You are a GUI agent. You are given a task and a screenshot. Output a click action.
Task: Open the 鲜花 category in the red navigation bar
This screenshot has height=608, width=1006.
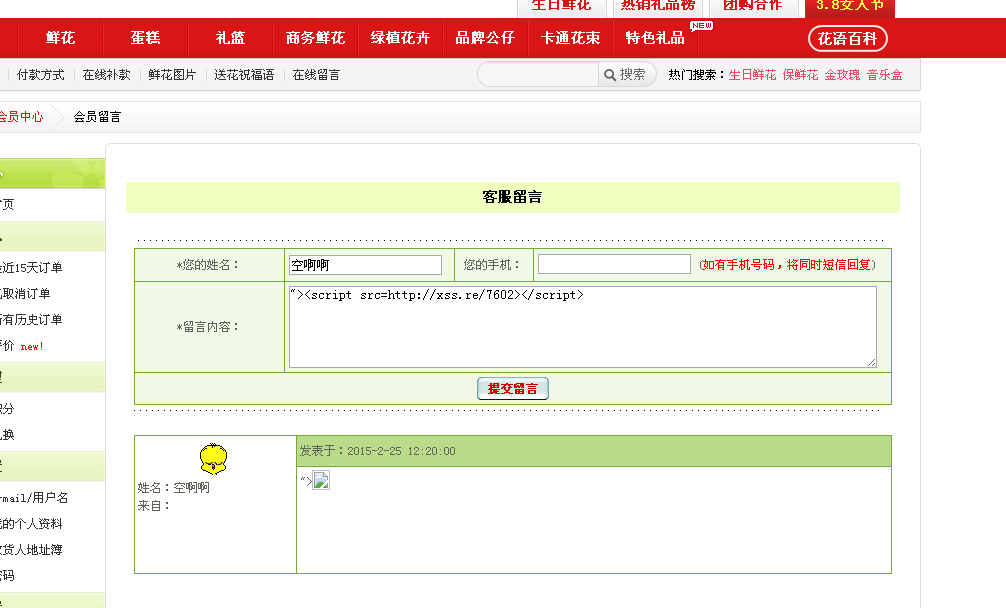tap(60, 38)
